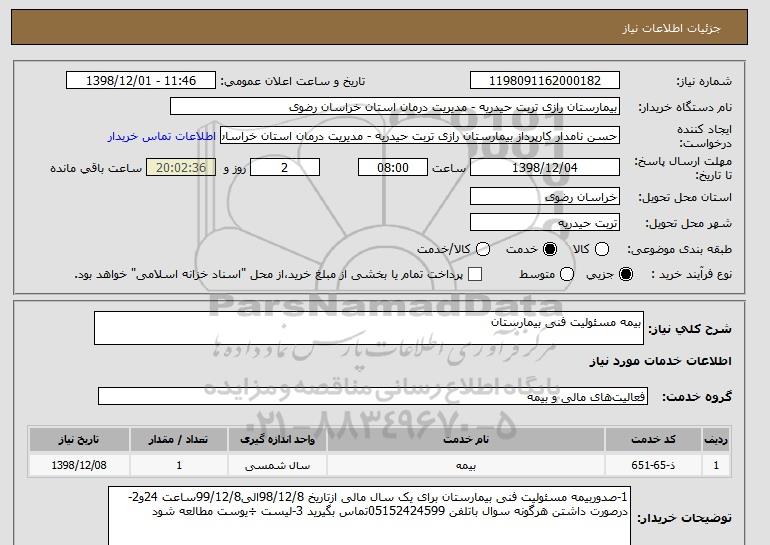Click the delivery province field خراسان رضوی
The width and height of the screenshot is (770, 545).
(x=545, y=197)
